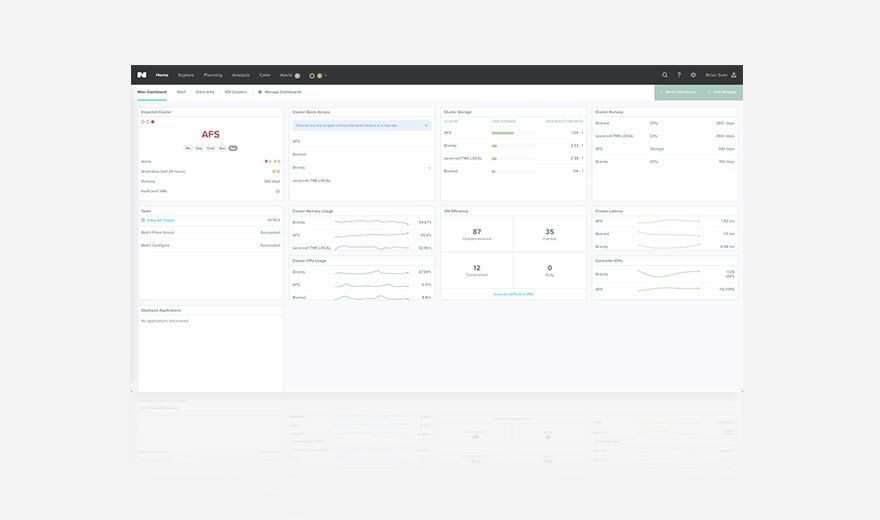Click the user profile icon beside Brian Suhr
Screen dimensions: 880x520
pos(735,75)
